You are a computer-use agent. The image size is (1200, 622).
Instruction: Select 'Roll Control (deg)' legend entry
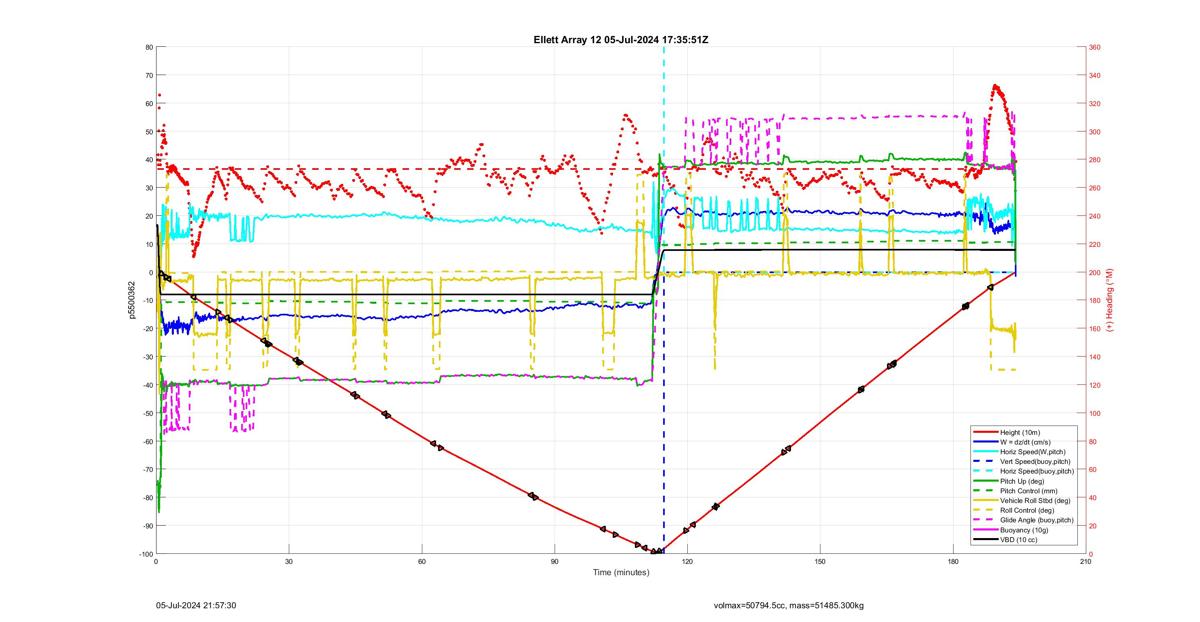[1028, 510]
